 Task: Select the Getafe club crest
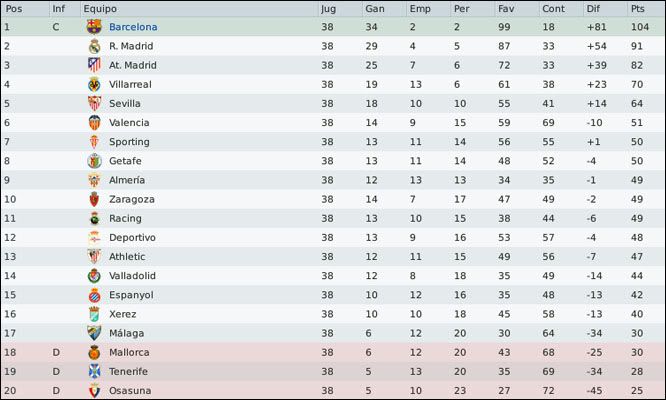coord(94,161)
